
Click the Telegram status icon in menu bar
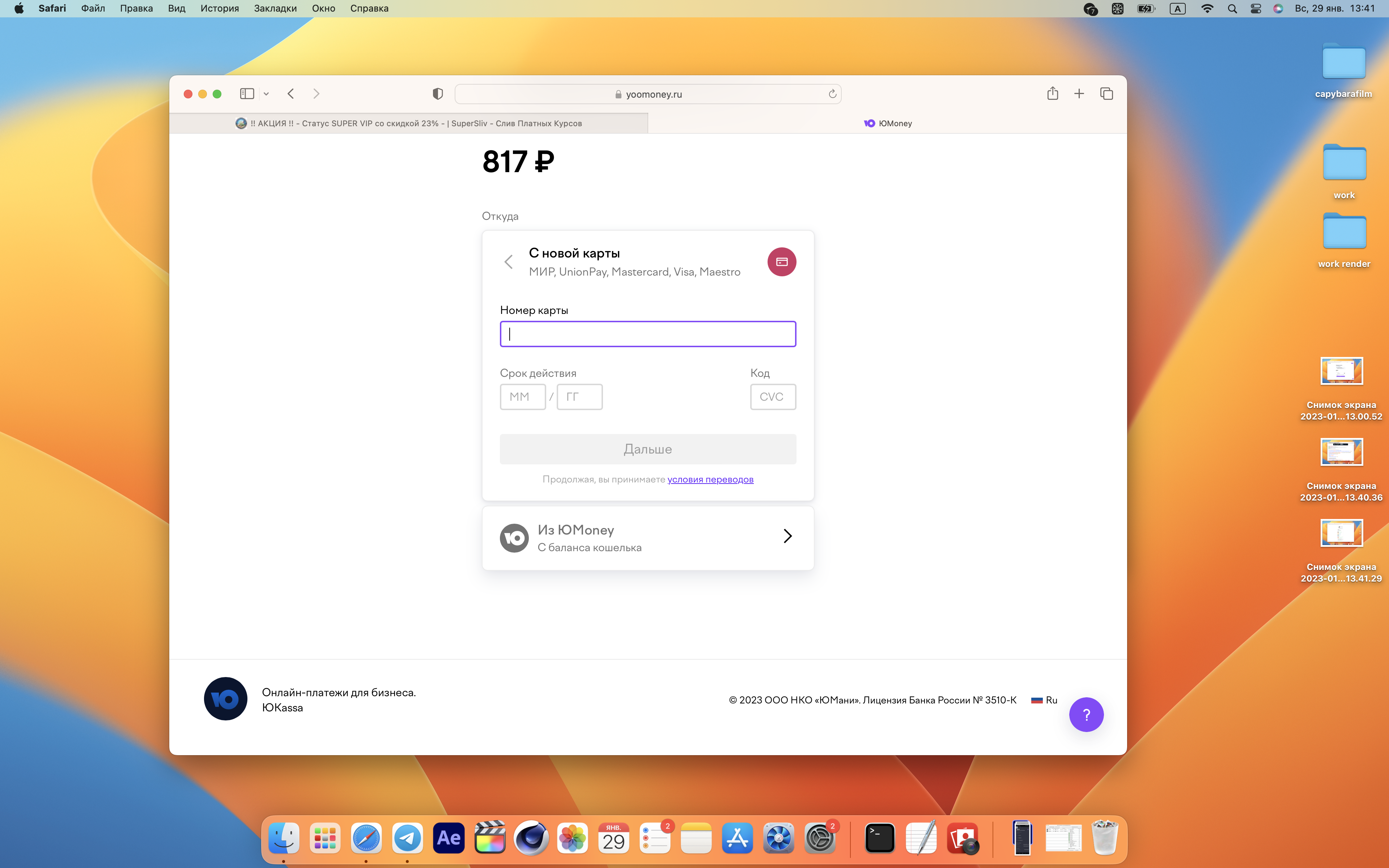point(1091,9)
